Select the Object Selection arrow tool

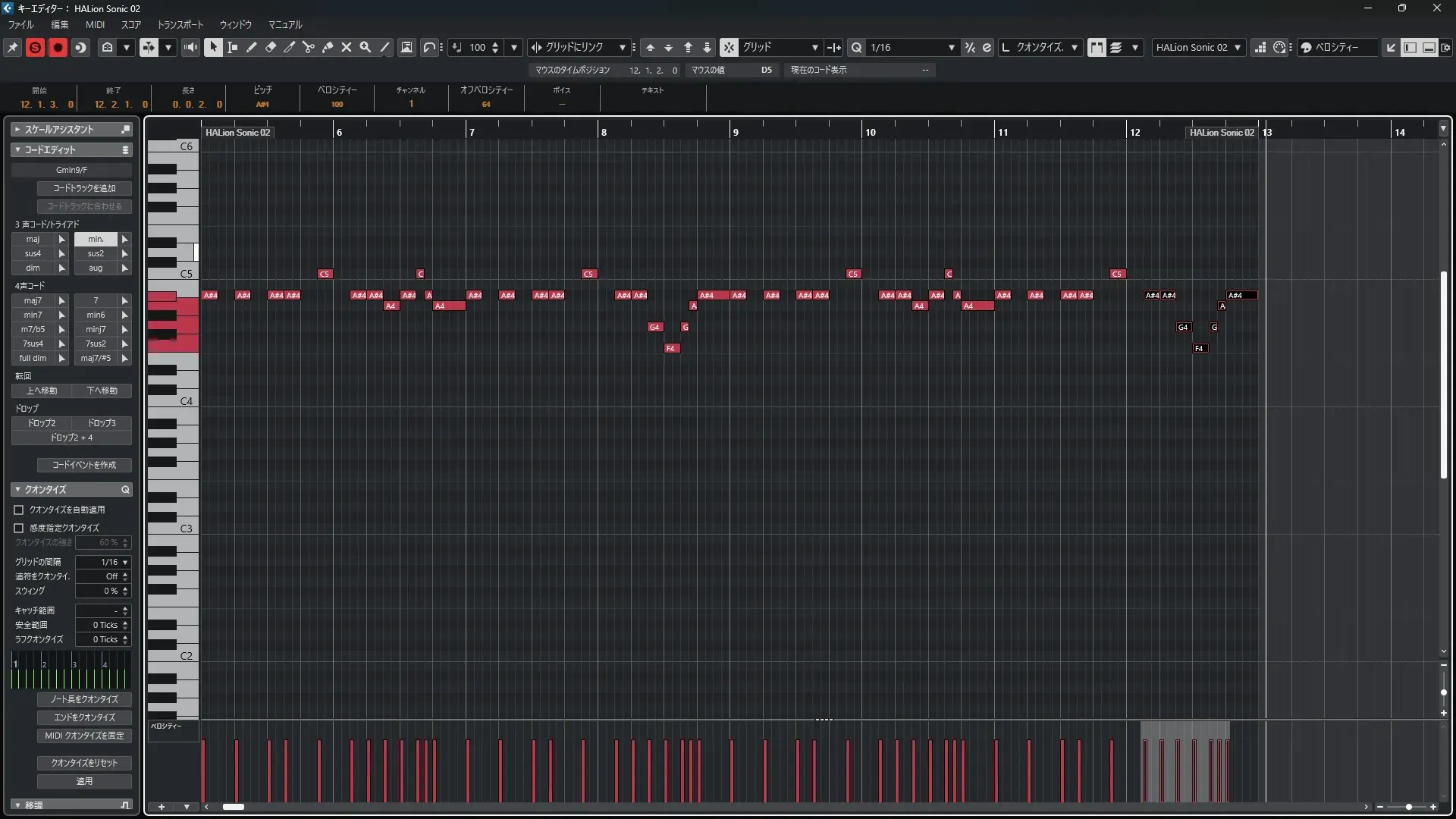(213, 47)
